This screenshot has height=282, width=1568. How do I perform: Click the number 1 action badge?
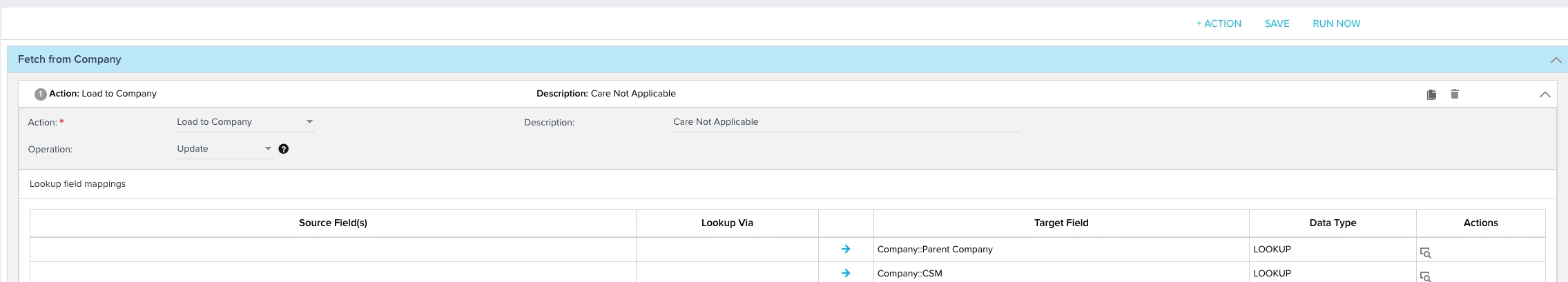tap(41, 94)
